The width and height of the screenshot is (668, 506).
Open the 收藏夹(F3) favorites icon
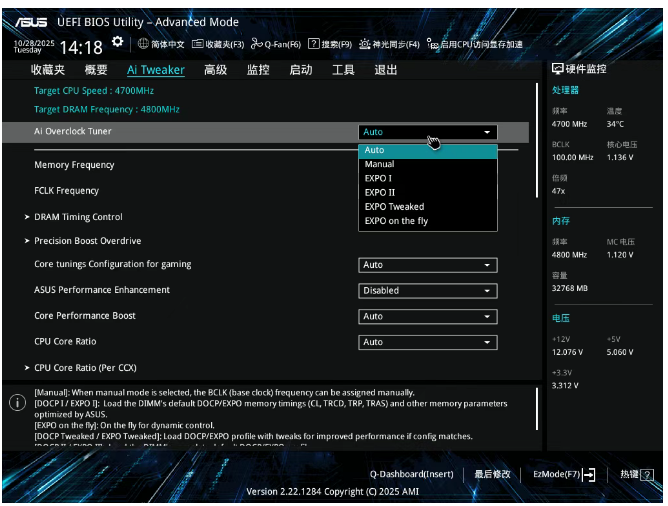tap(198, 44)
